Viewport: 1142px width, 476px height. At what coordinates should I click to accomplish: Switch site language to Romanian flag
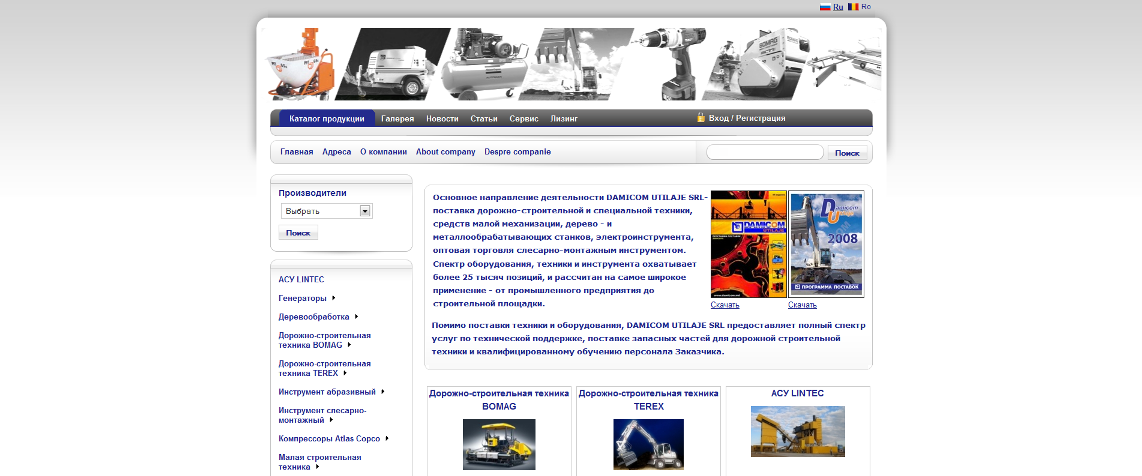click(853, 7)
